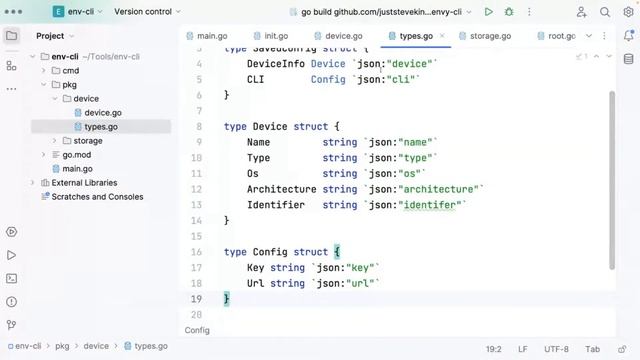This screenshot has width=640, height=360.
Task: Open IDE settings gear
Action: 628,12
